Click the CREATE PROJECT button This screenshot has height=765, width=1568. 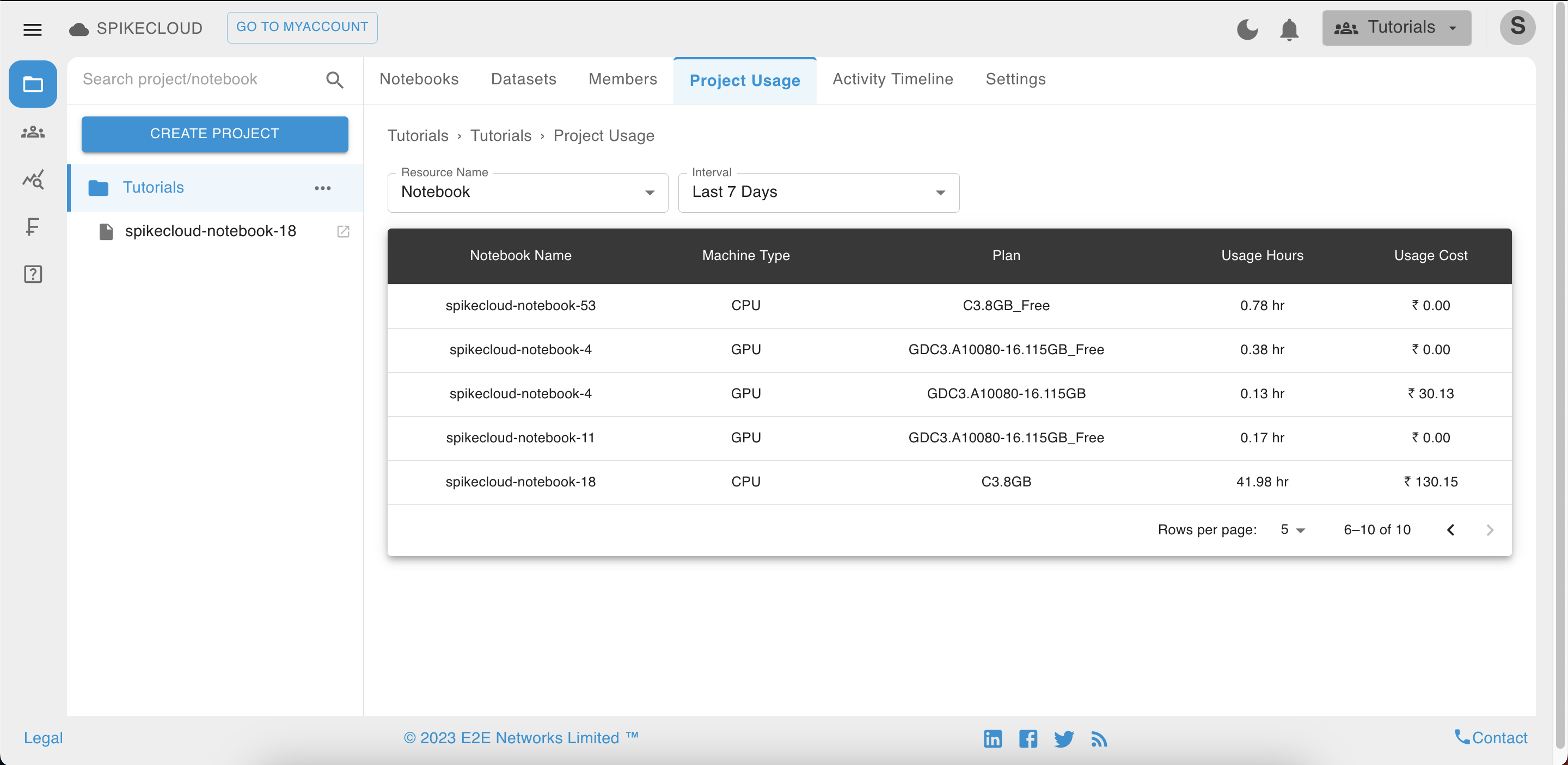tap(215, 133)
